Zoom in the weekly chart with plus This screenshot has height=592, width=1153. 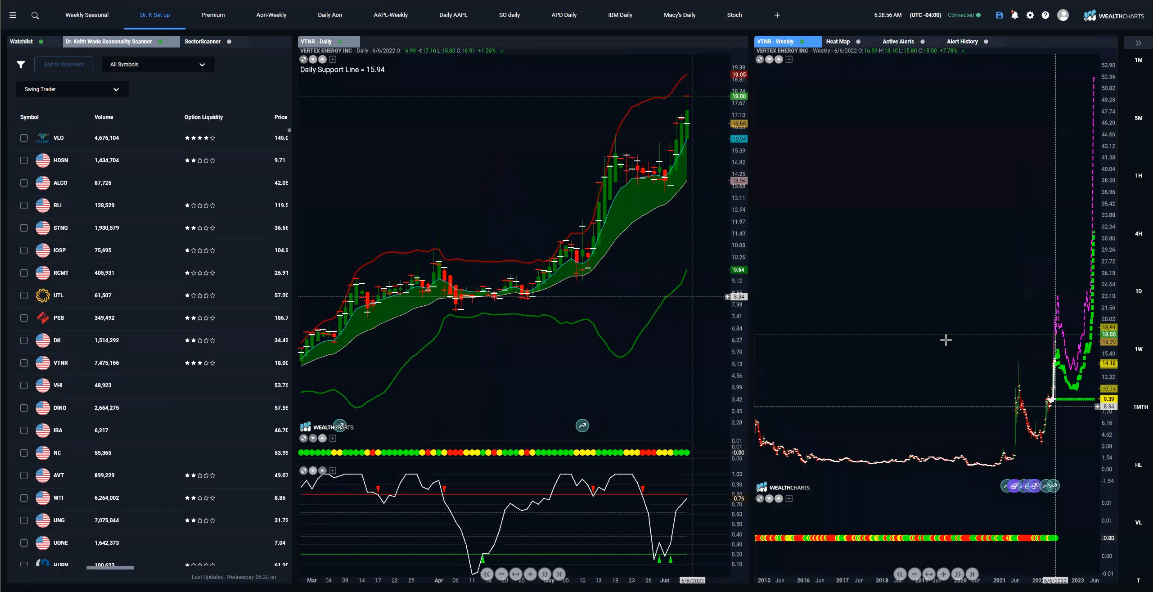943,574
